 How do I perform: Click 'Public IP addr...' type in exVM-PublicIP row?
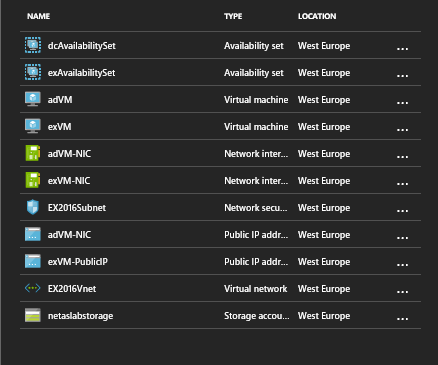pos(256,262)
